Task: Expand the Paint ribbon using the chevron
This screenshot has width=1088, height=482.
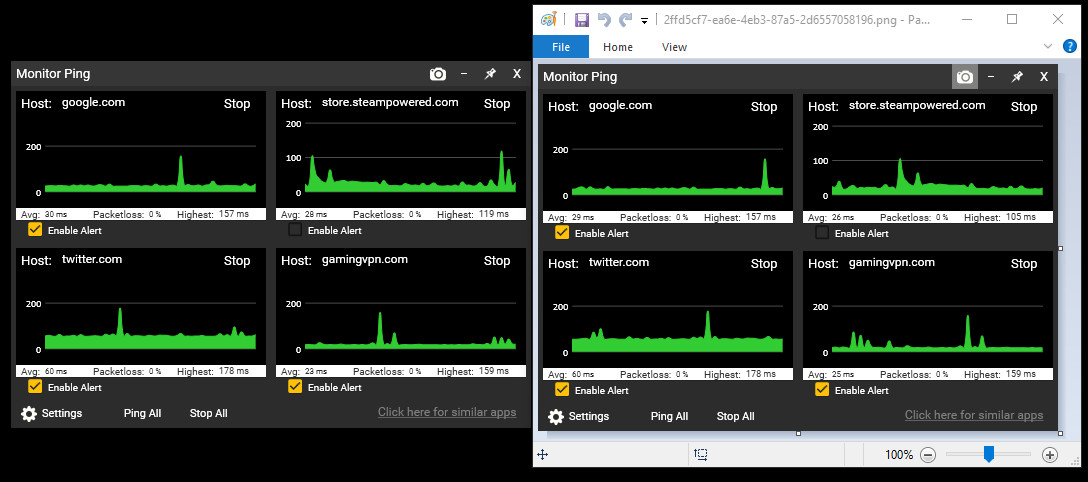Action: coord(1047,46)
